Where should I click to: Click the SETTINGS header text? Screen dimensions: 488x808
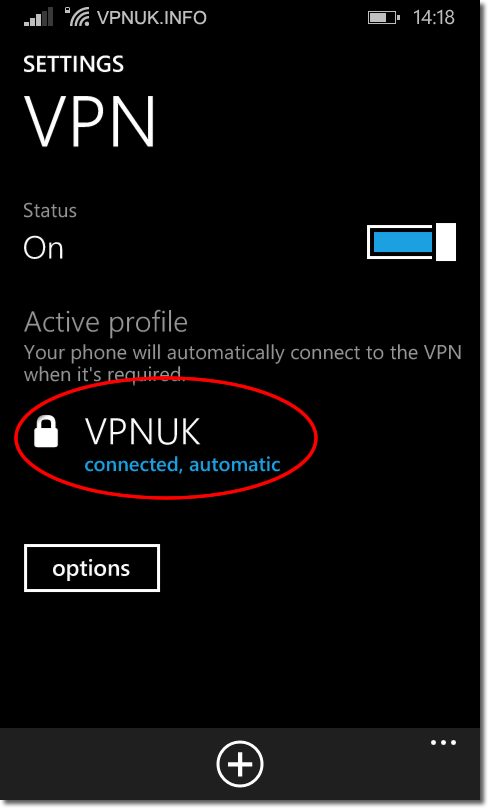tap(74, 64)
